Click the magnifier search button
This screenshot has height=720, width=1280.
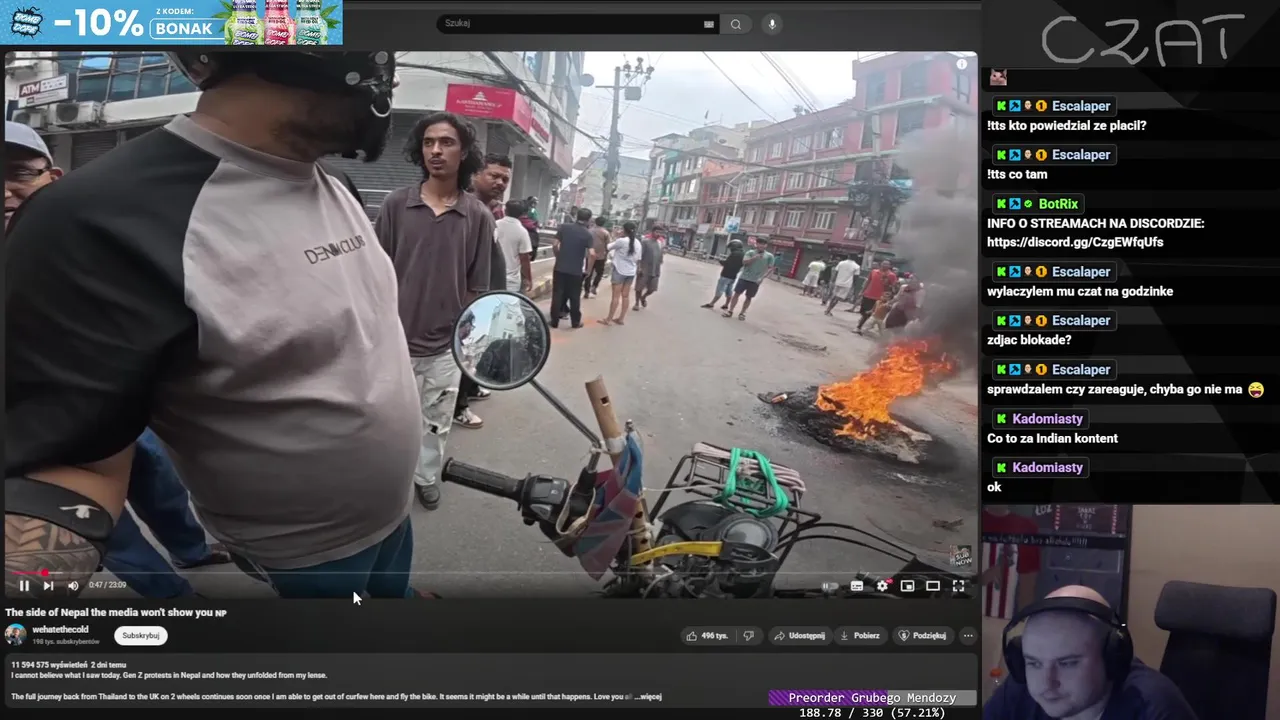click(x=736, y=24)
